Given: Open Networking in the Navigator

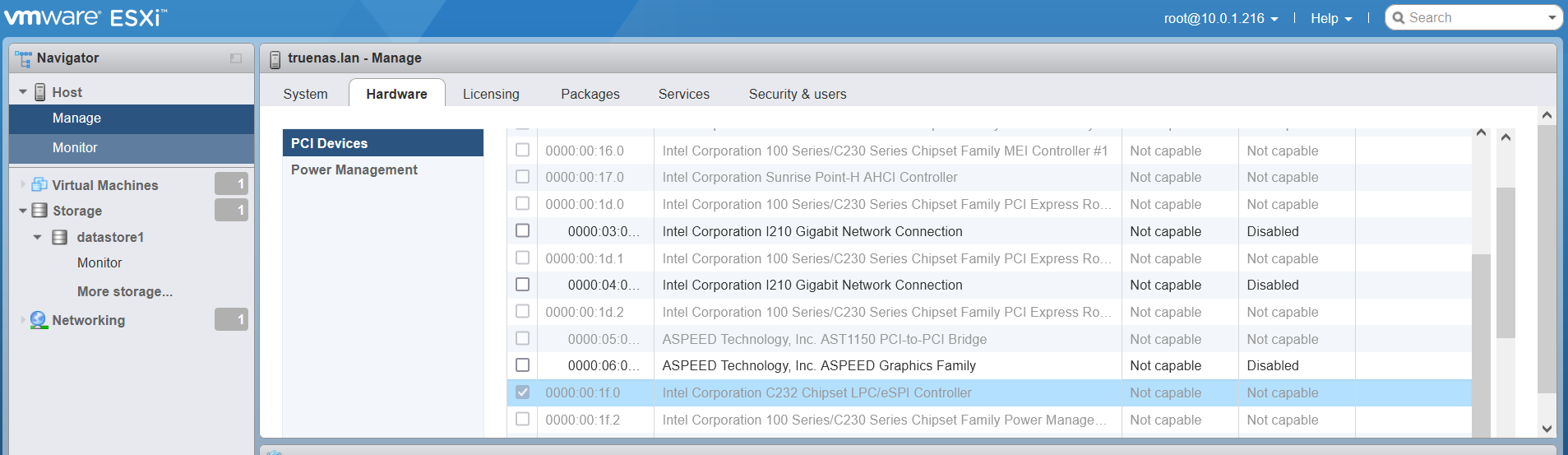Looking at the screenshot, I should 89,320.
